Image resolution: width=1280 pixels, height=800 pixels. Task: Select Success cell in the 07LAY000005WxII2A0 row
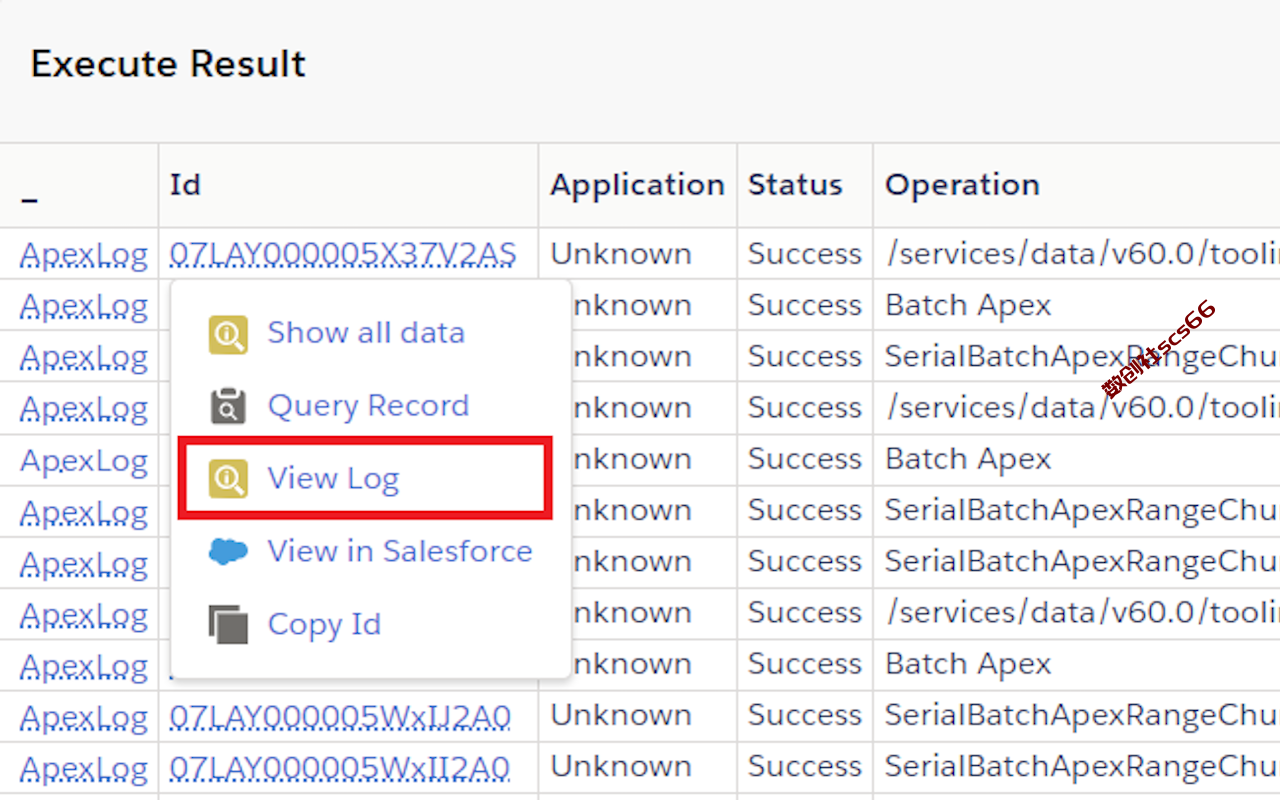tap(805, 767)
